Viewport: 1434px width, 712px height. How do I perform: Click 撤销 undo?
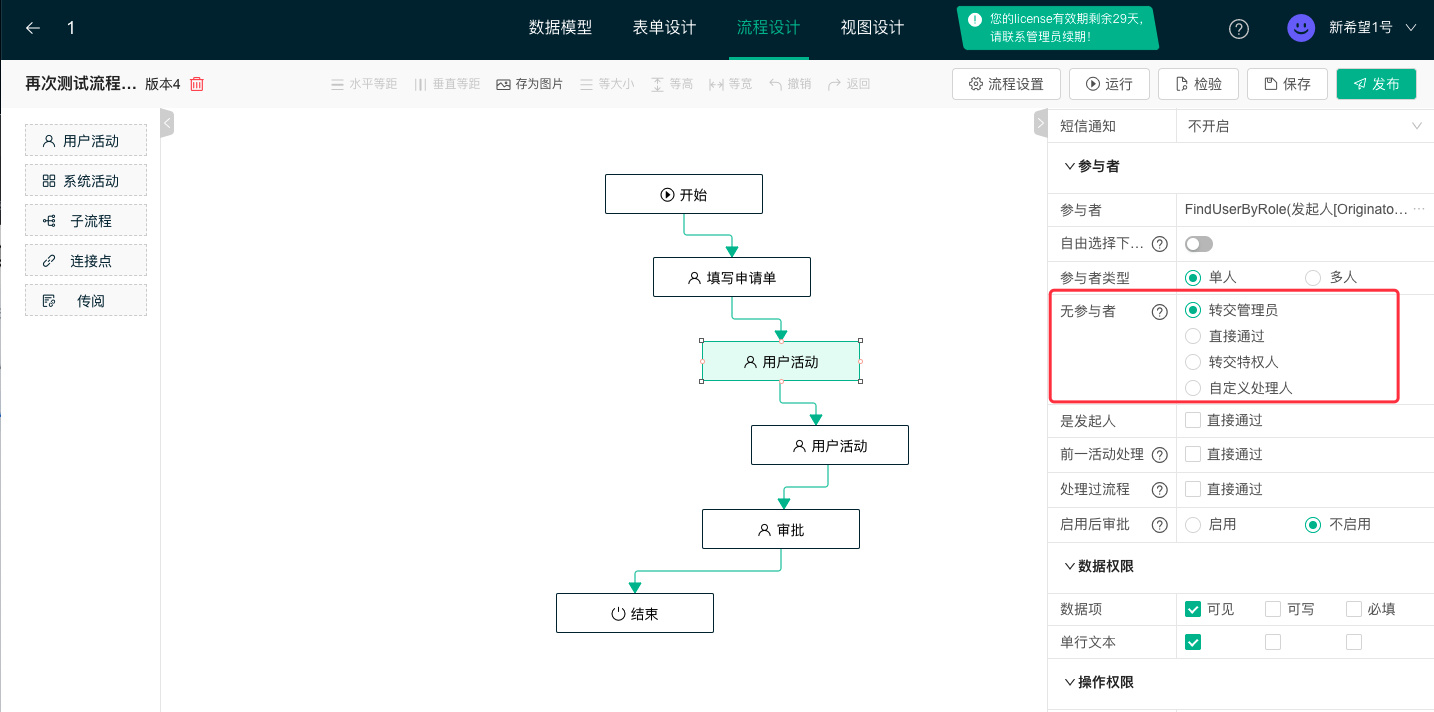pos(790,84)
